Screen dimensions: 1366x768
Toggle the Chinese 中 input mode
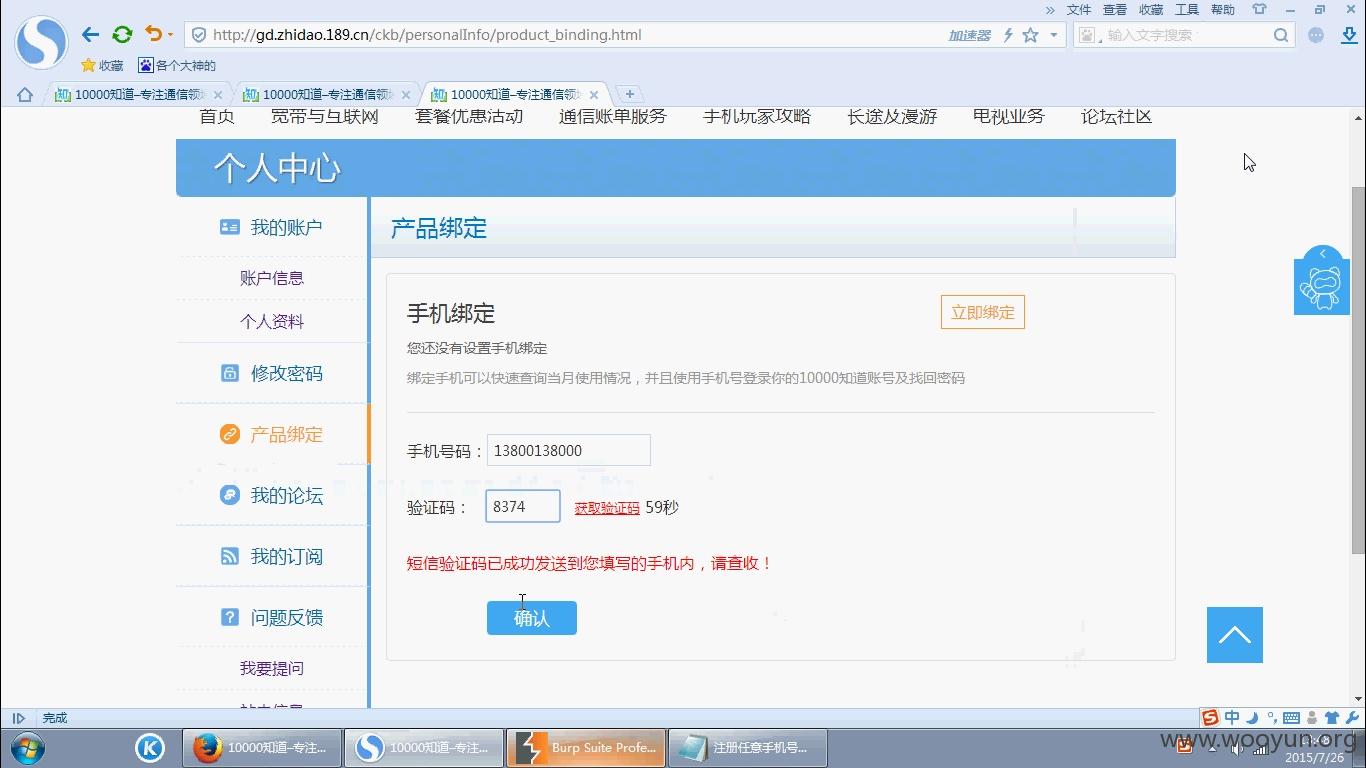tap(1232, 717)
